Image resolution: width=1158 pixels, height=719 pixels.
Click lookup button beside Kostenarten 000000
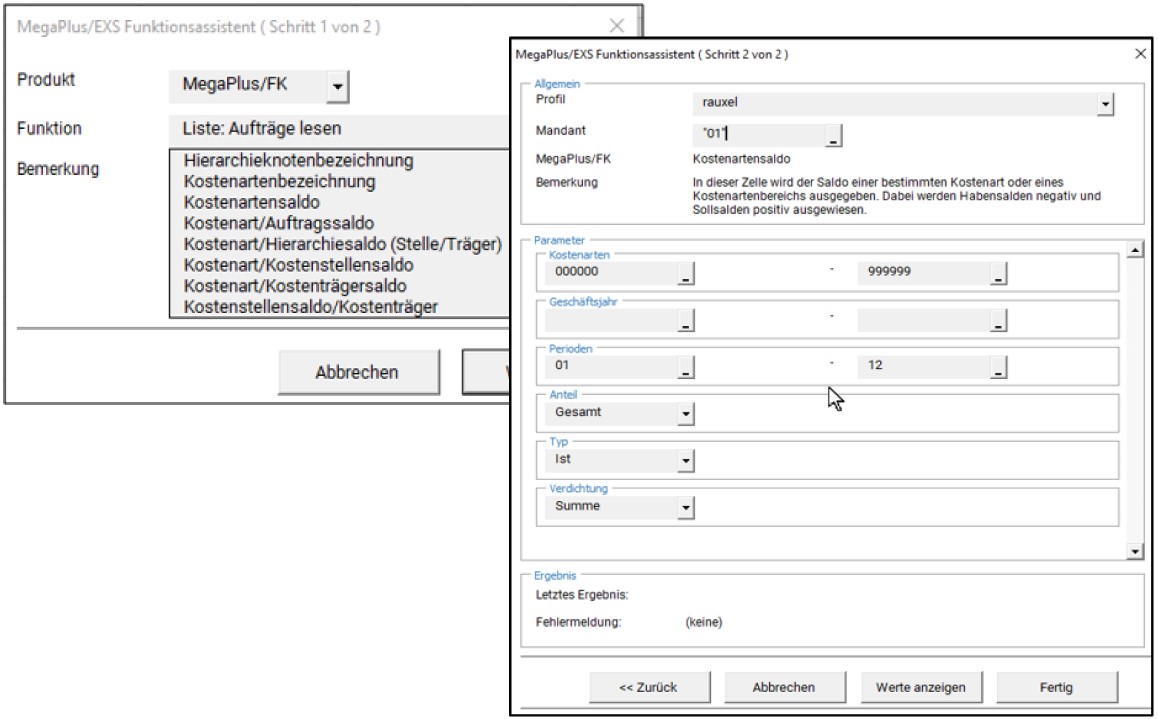(685, 273)
